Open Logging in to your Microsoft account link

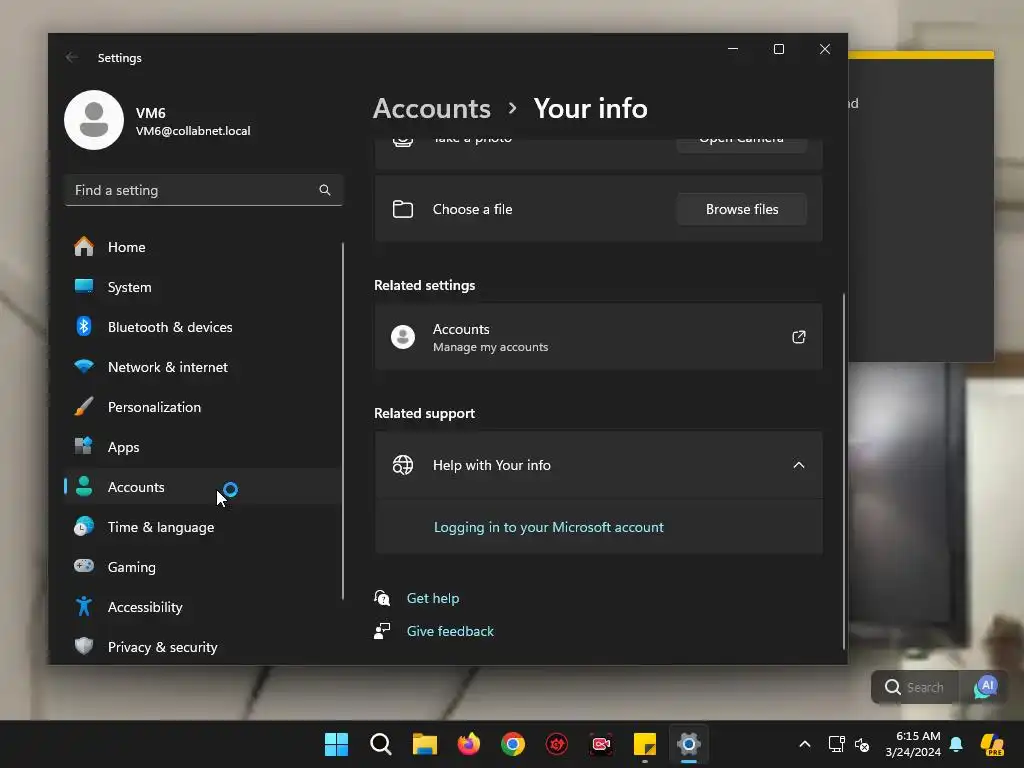click(x=549, y=527)
